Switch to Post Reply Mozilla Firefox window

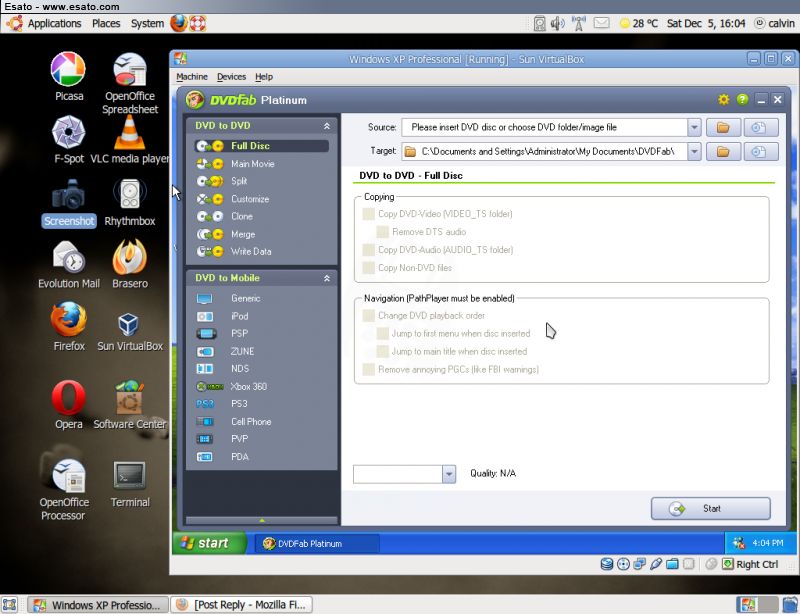[241, 605]
